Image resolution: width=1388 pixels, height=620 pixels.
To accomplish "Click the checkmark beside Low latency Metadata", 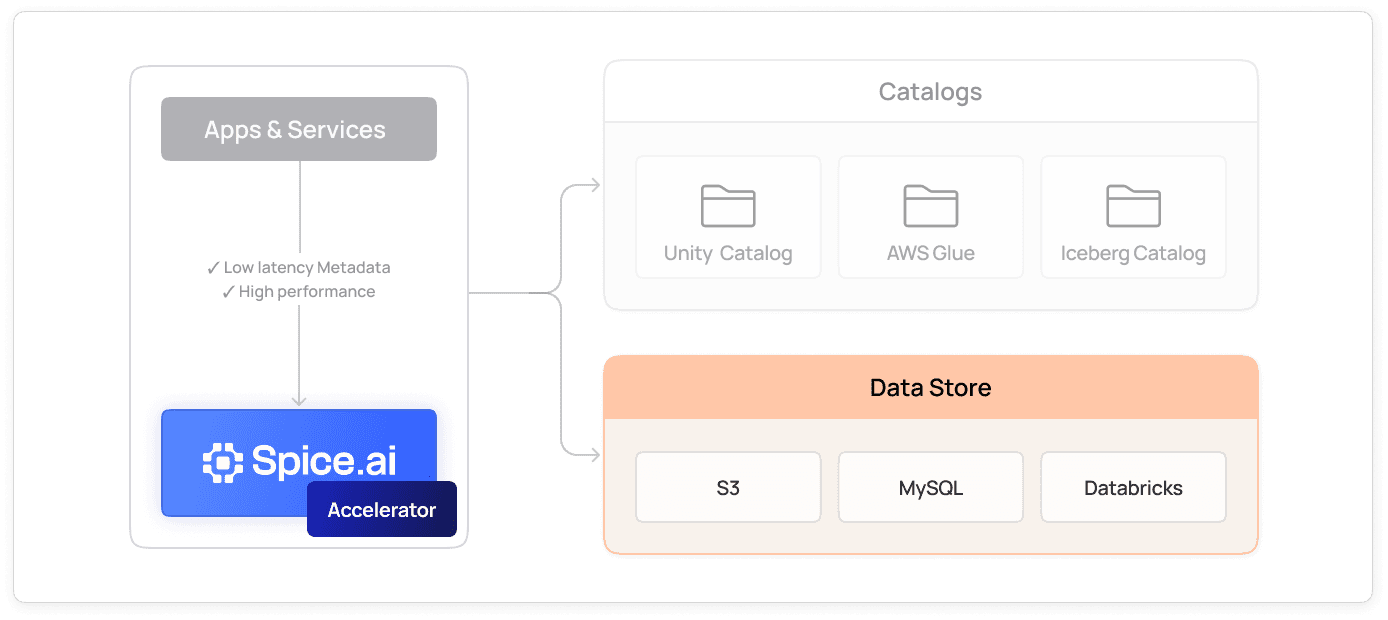I will tap(213, 268).
